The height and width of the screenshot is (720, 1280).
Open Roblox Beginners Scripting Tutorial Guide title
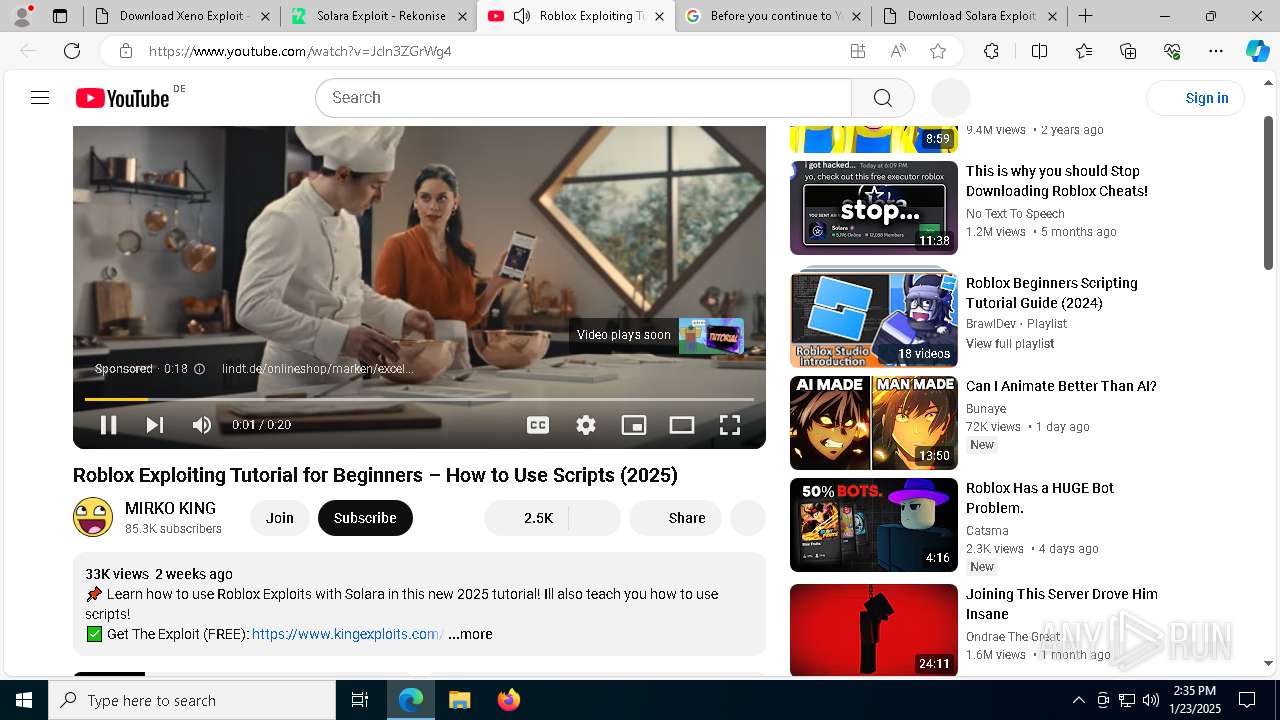tap(1052, 293)
